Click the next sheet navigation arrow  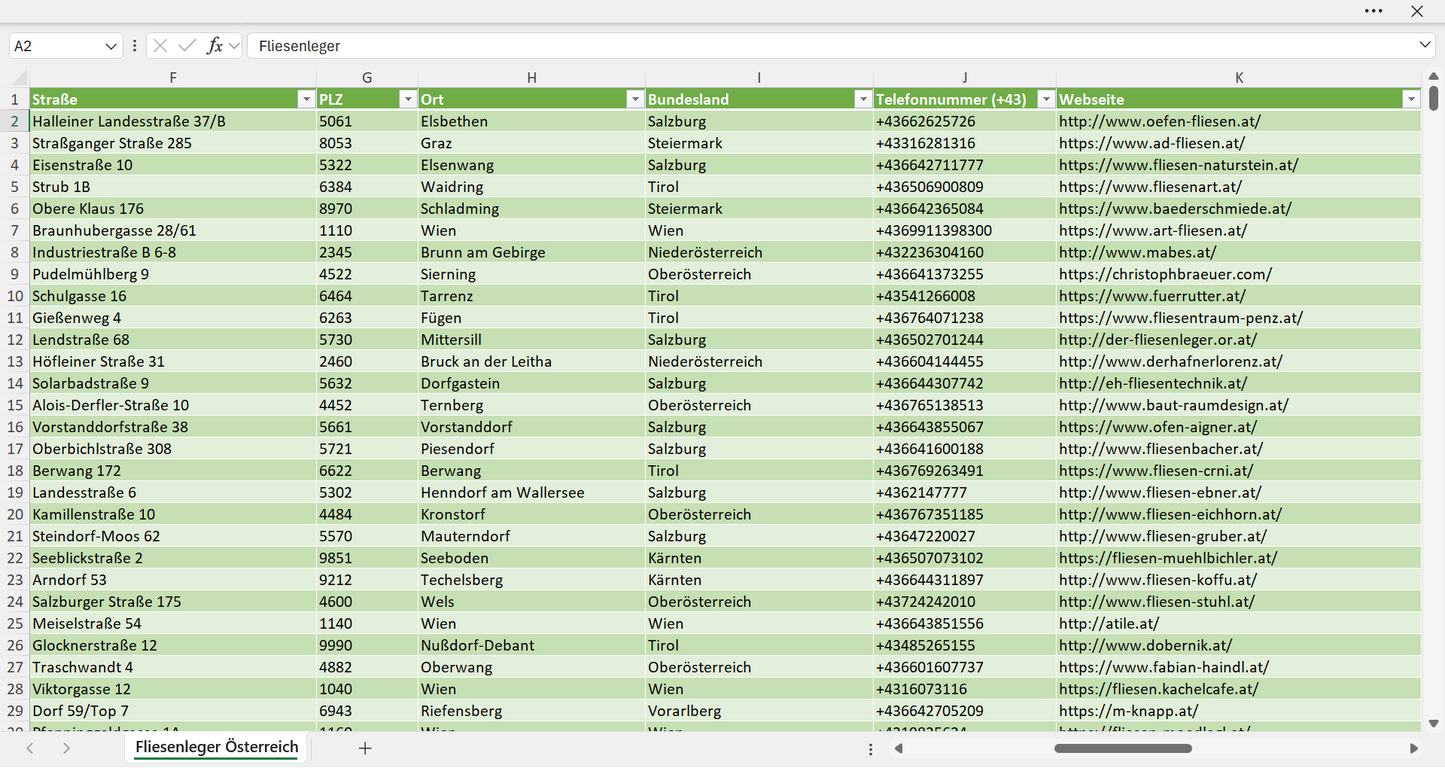(x=66, y=748)
